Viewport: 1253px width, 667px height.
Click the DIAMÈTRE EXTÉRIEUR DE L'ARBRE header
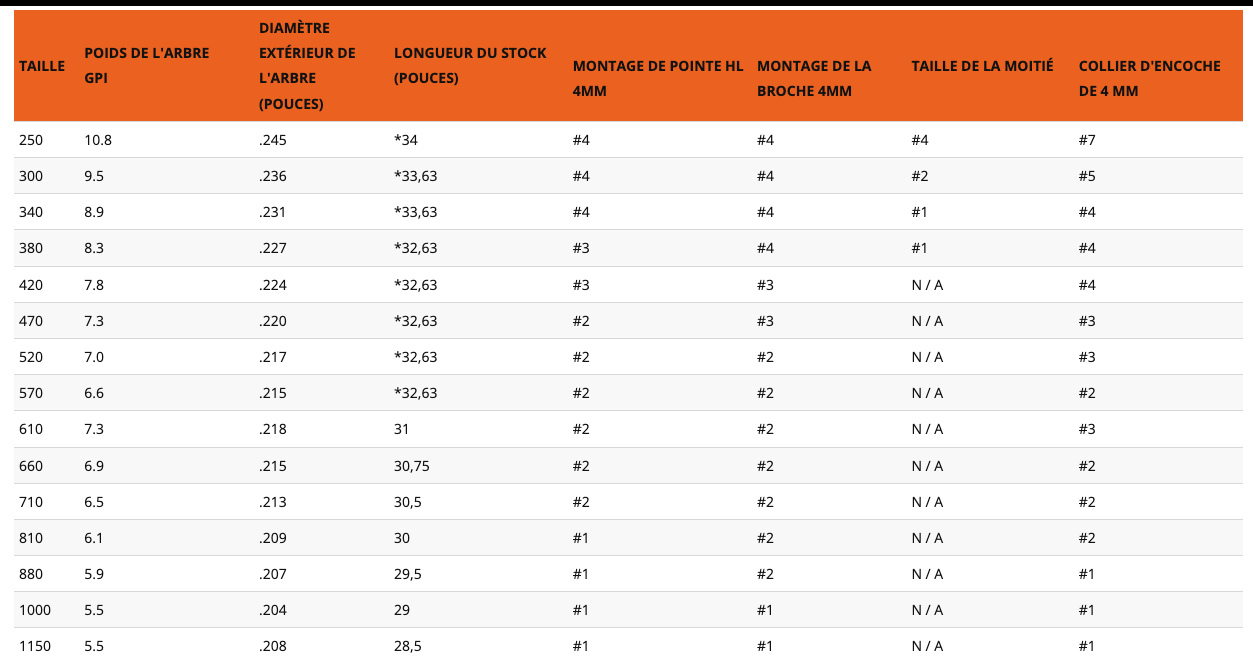307,65
